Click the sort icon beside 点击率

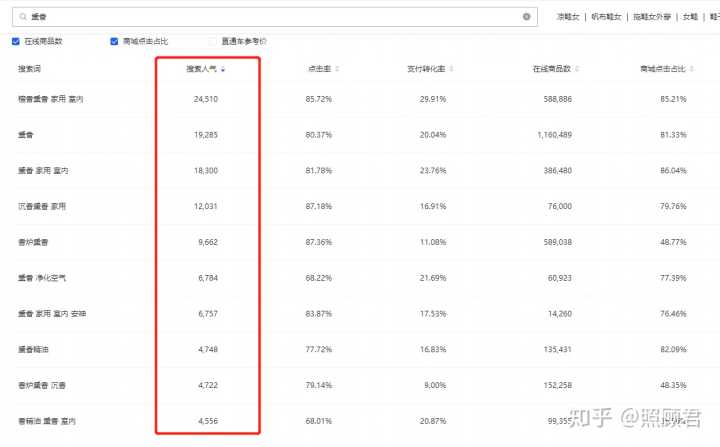pos(337,69)
